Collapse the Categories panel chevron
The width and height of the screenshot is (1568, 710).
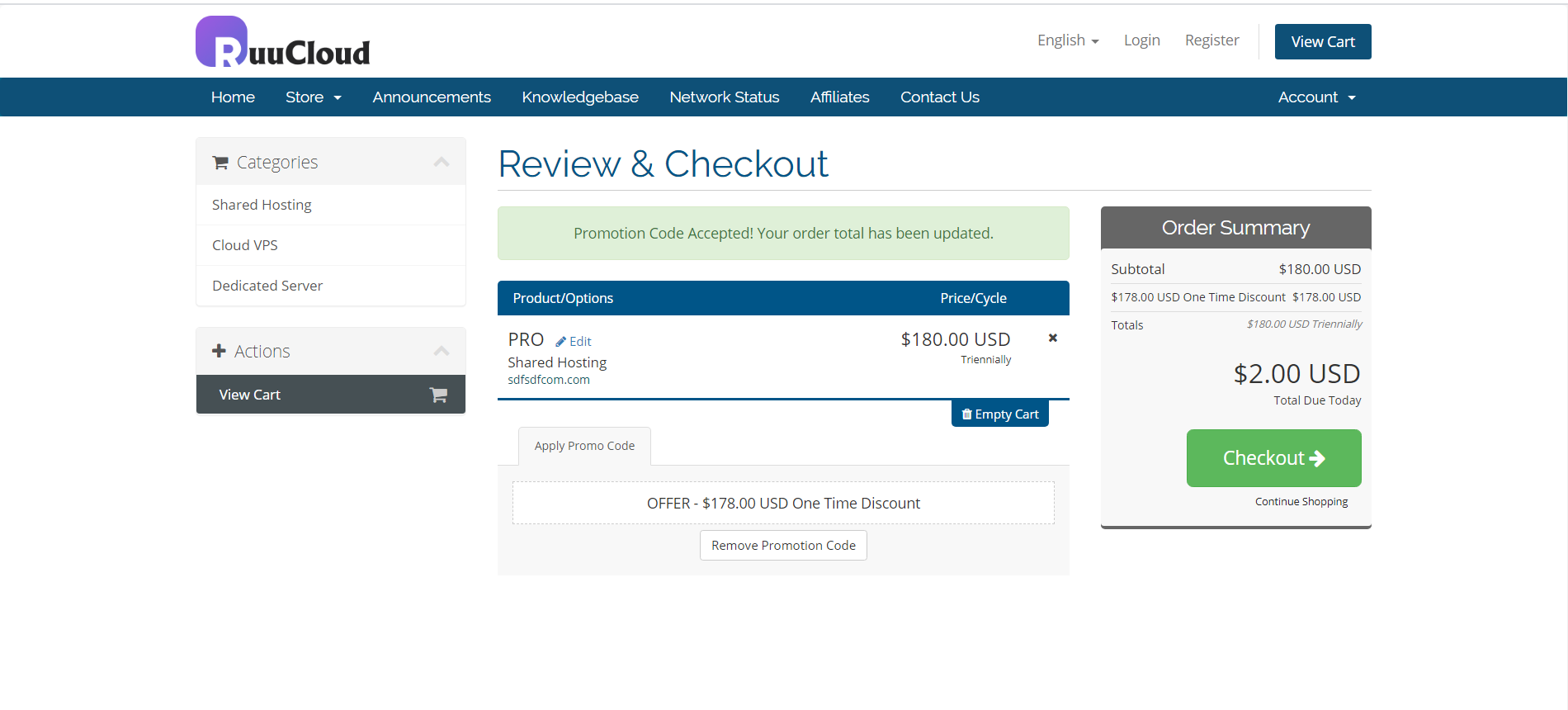click(x=442, y=162)
